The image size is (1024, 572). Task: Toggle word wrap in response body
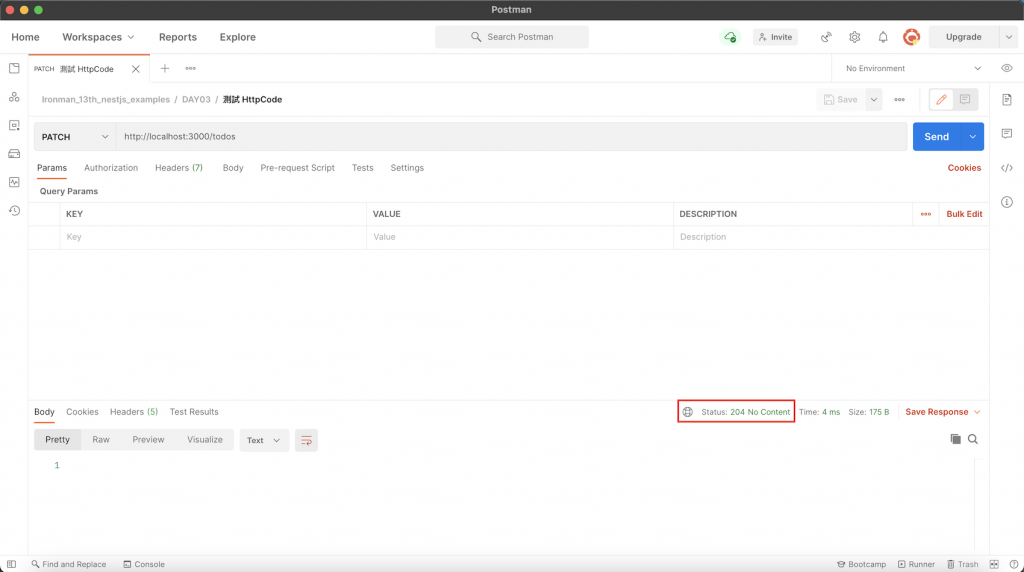tap(306, 441)
